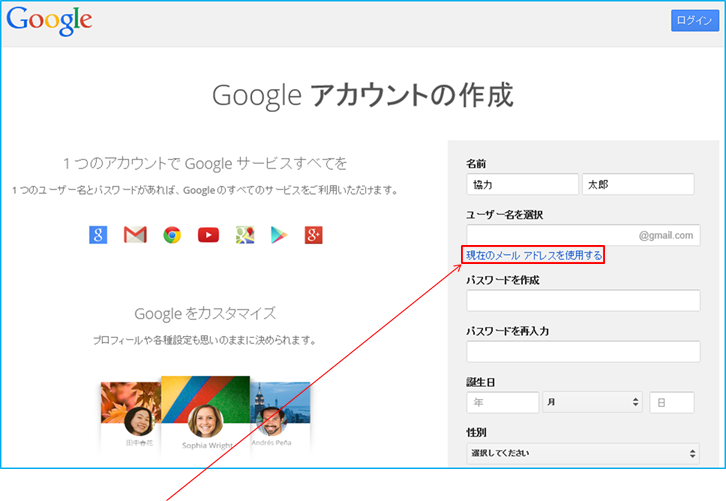
Task: Click the red Google+ icon
Action: tap(314, 235)
